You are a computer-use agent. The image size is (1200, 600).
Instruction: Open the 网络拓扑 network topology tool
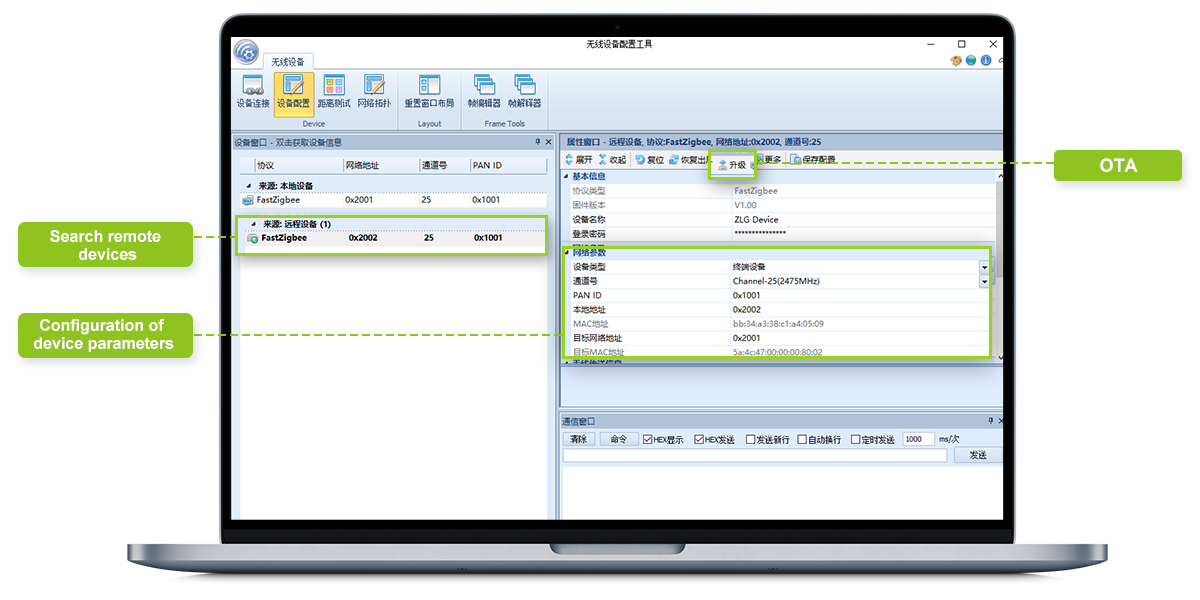pos(374,91)
